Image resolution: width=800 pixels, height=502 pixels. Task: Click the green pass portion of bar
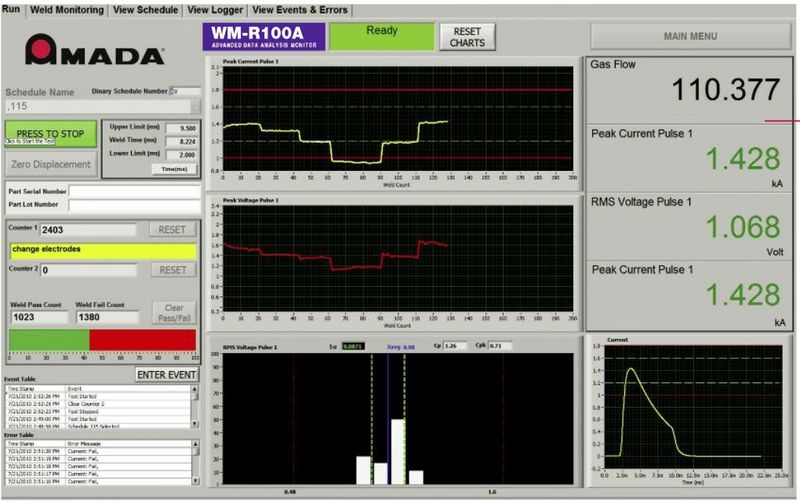pyautogui.click(x=49, y=340)
